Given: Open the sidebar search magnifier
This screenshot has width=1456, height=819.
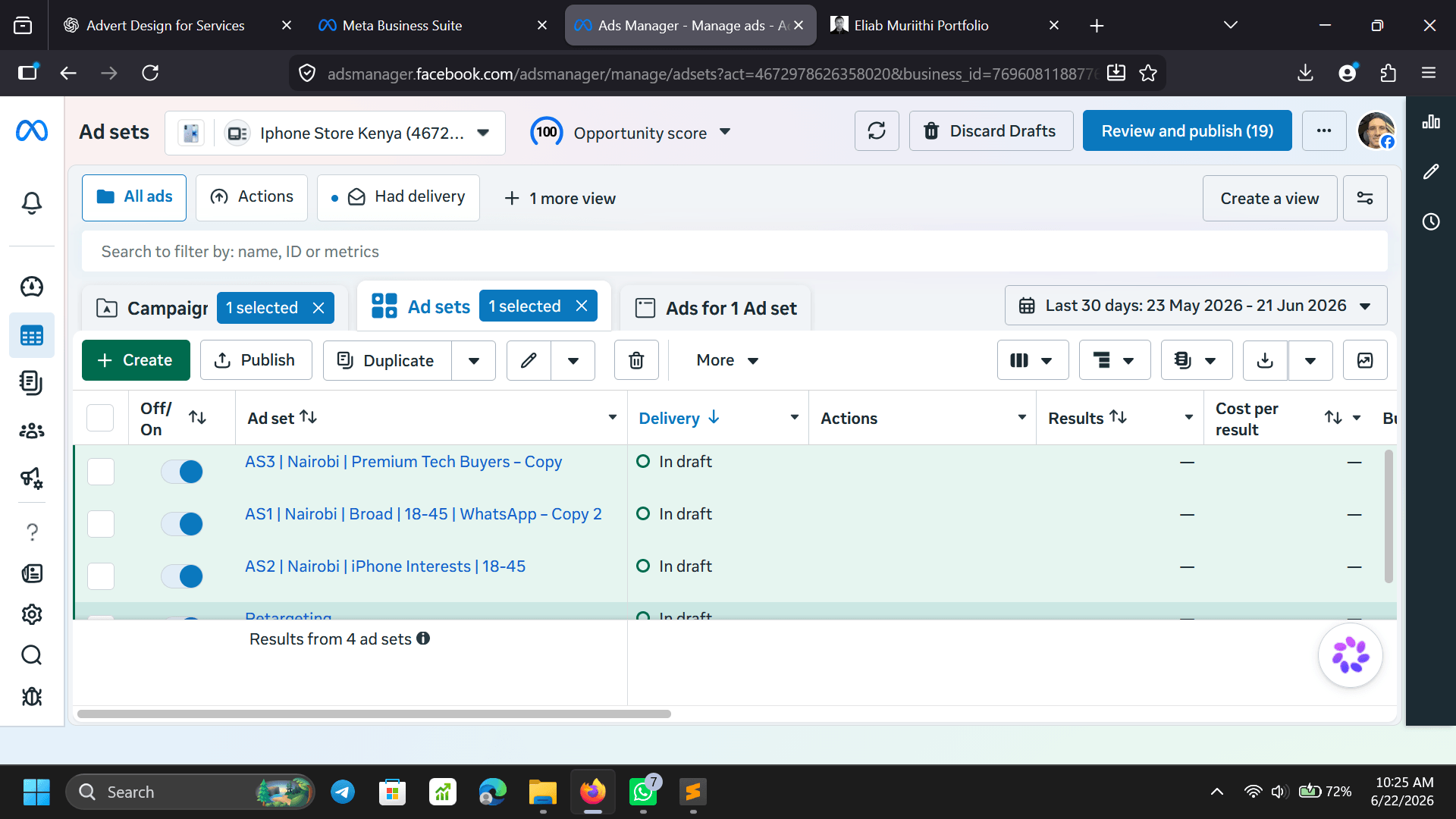Looking at the screenshot, I should [32, 655].
